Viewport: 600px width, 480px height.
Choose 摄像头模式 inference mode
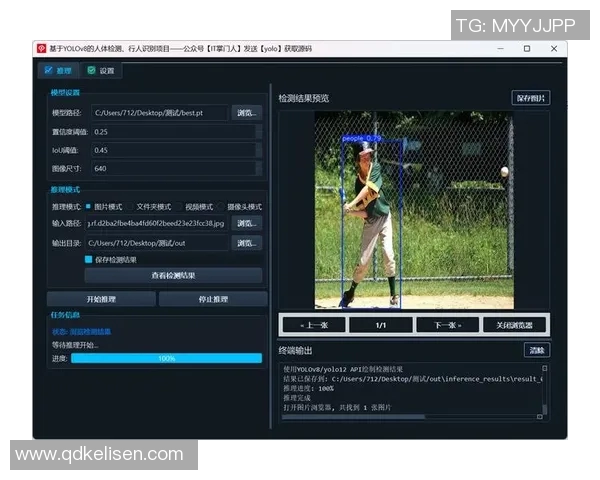222,206
